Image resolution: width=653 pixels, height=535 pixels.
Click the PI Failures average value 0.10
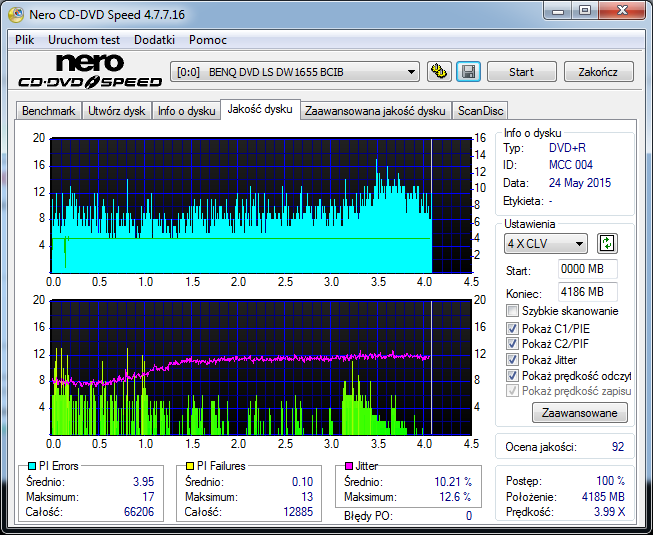pos(302,482)
